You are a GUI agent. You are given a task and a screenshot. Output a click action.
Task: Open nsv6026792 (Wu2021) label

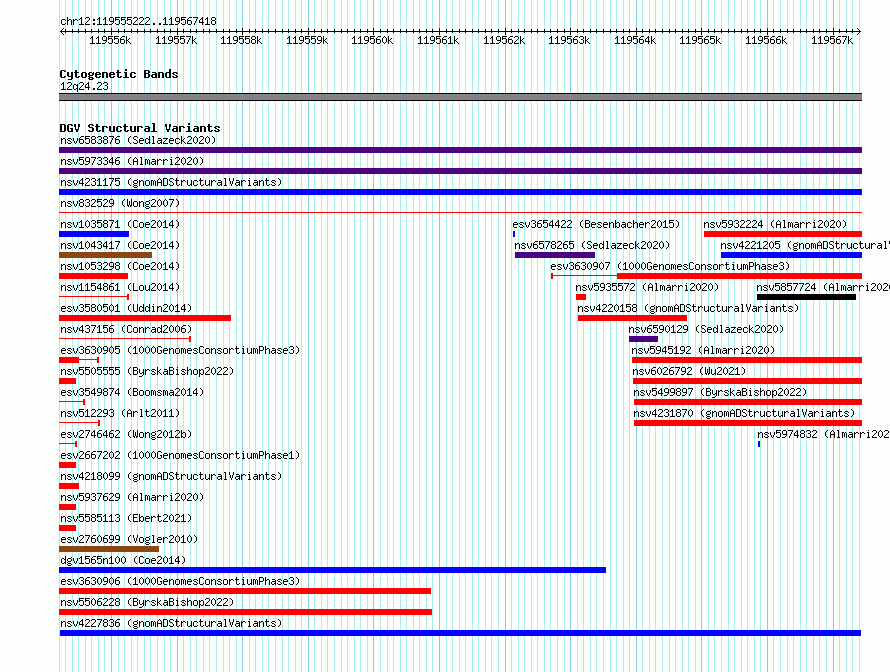pos(689,371)
